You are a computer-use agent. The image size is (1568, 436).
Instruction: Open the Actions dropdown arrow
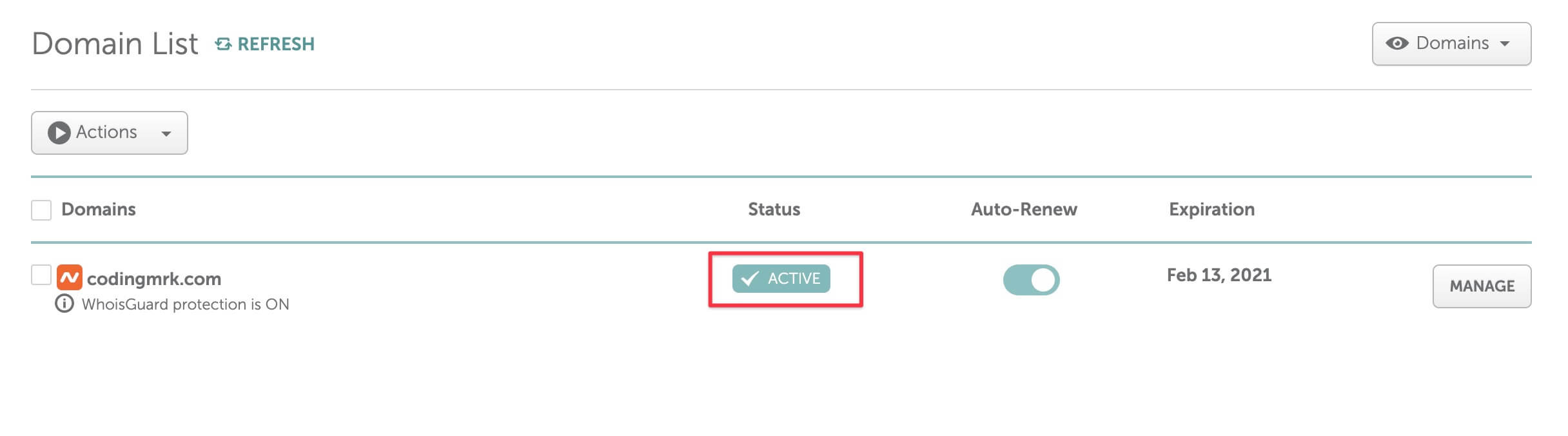click(x=166, y=134)
